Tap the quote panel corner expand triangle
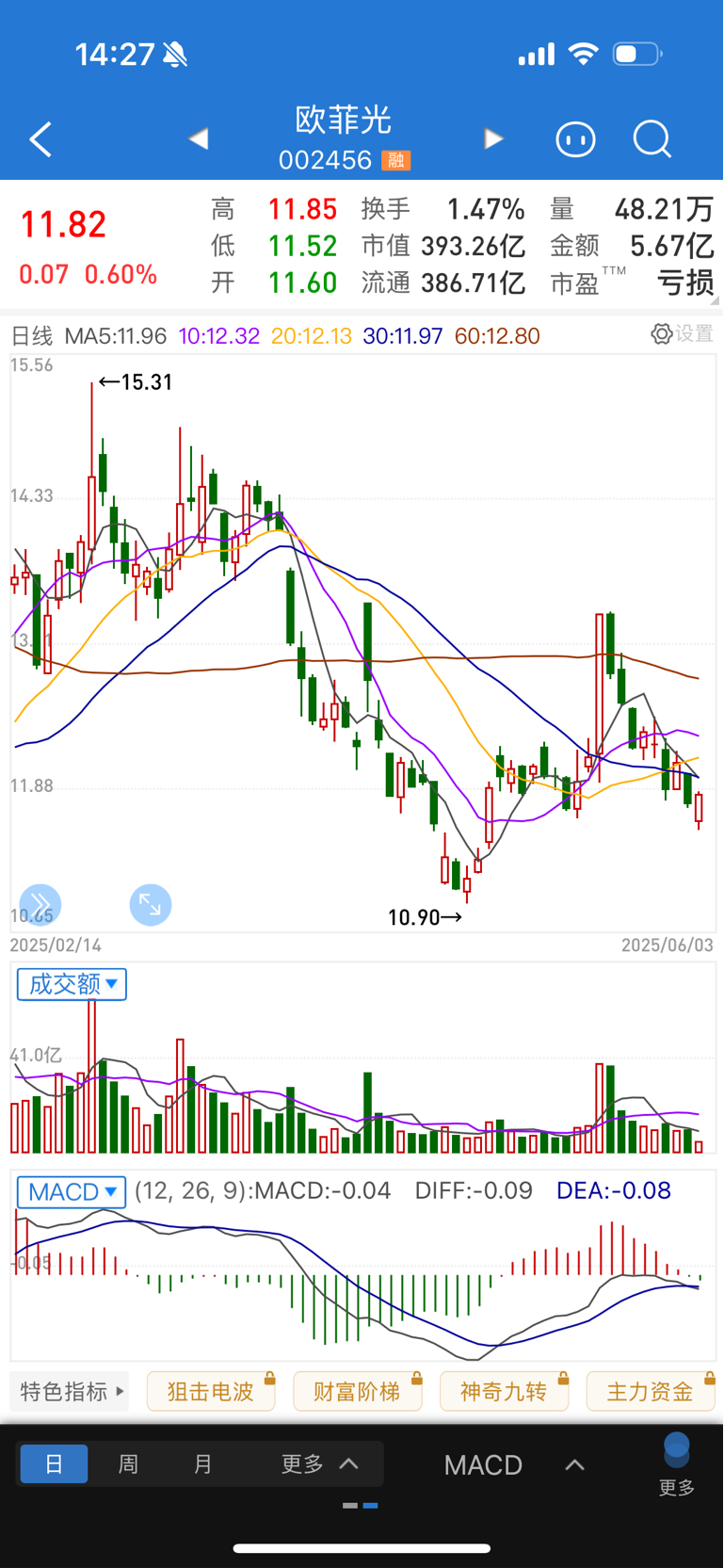Screen dimensions: 724x1568 tap(715, 300)
